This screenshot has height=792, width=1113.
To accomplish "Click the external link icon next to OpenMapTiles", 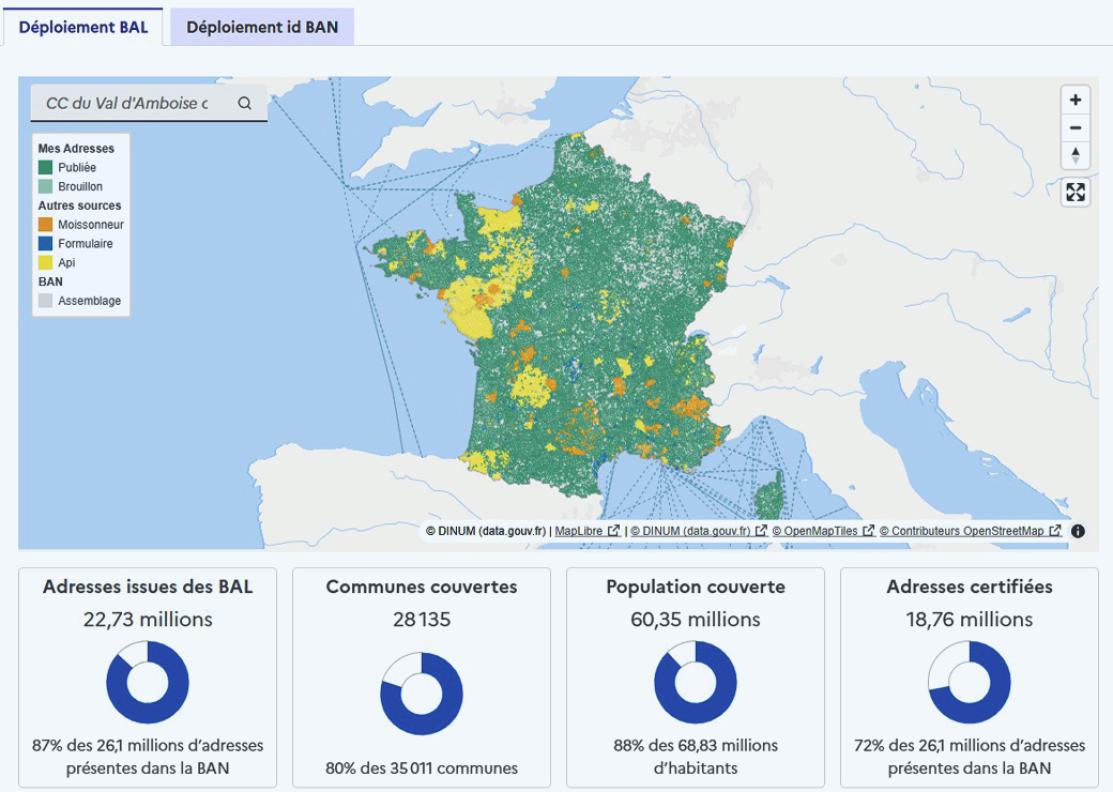I will click(868, 531).
